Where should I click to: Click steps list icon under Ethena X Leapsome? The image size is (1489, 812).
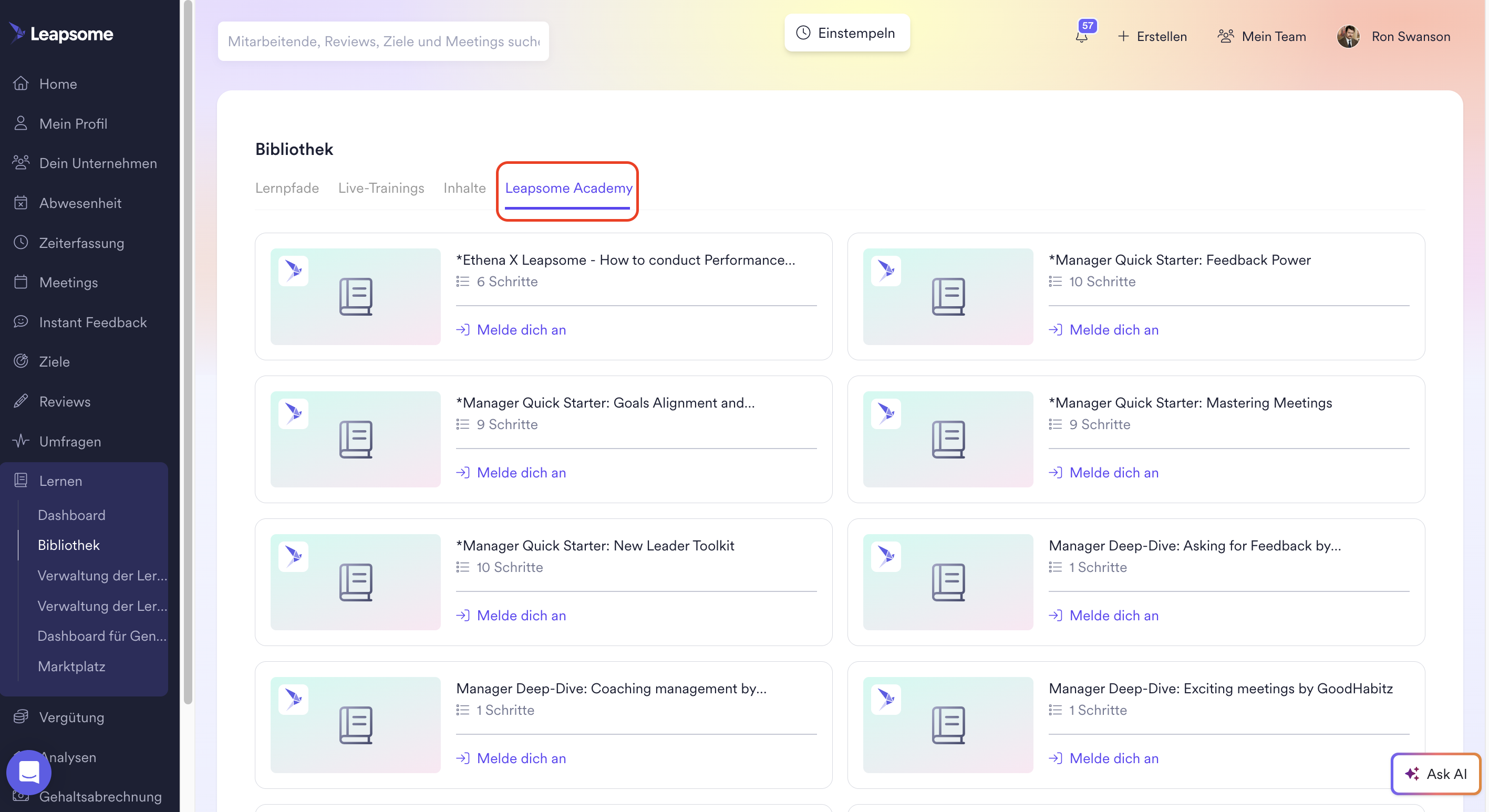462,282
